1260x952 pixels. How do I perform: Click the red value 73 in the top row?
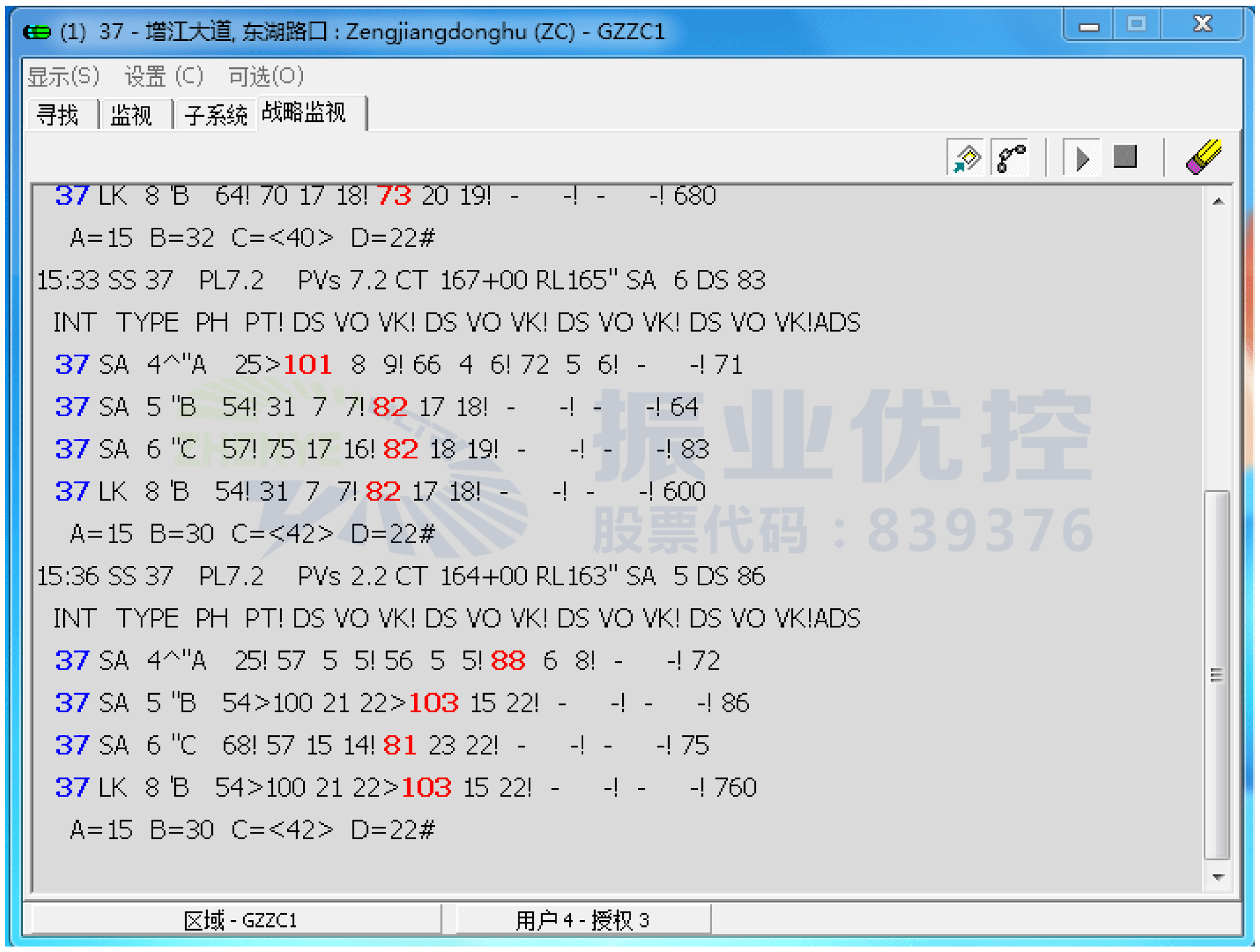(x=394, y=196)
